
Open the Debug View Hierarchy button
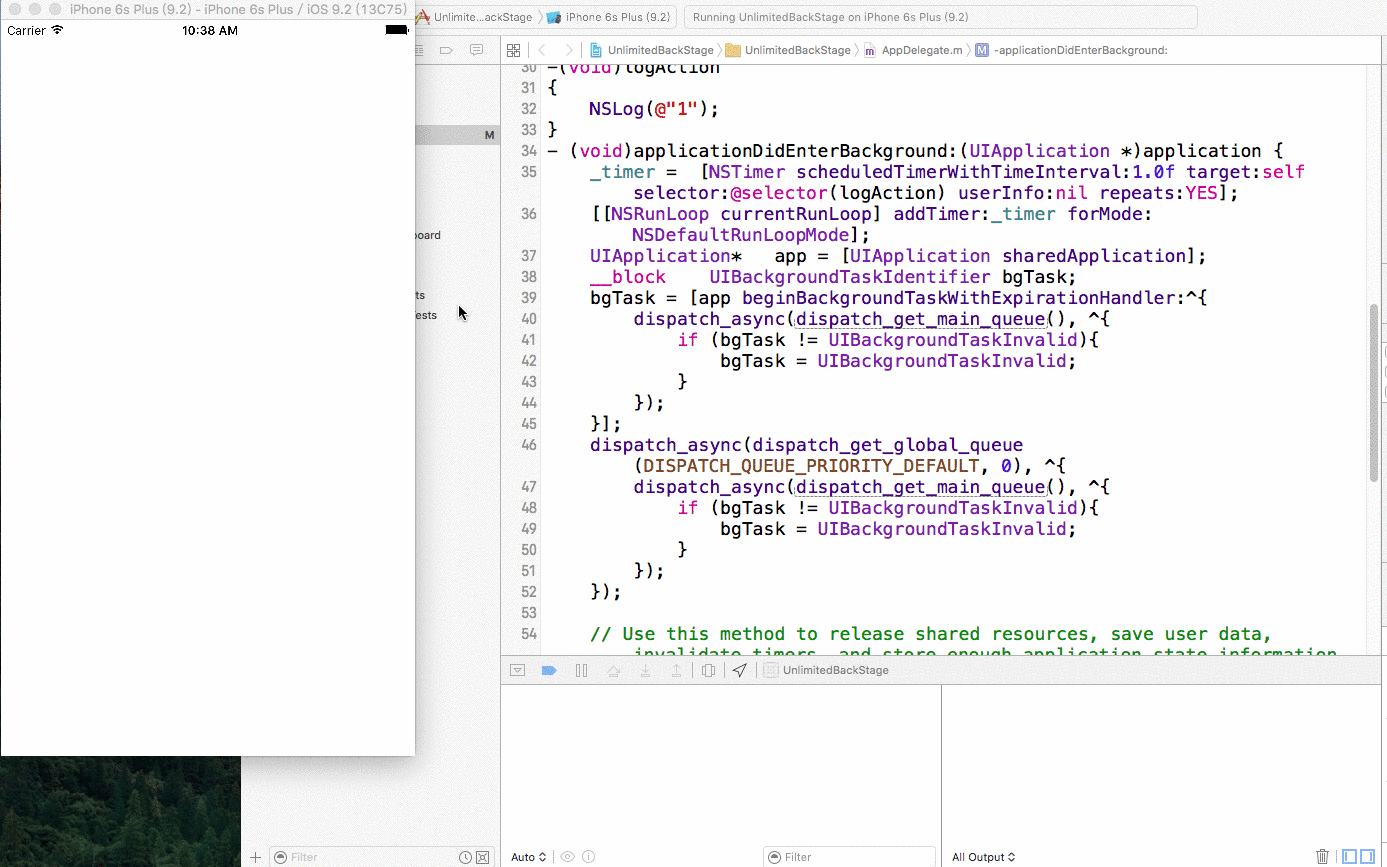tap(708, 670)
